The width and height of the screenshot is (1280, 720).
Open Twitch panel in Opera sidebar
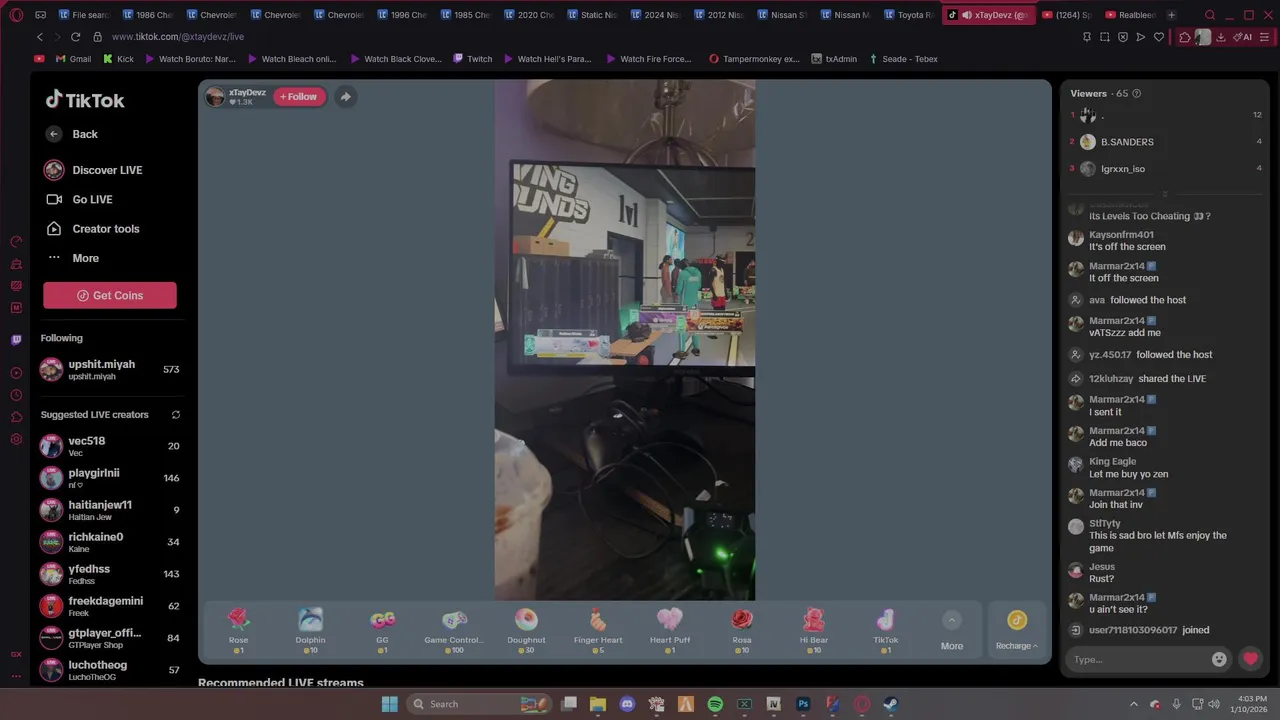pyautogui.click(x=16, y=340)
